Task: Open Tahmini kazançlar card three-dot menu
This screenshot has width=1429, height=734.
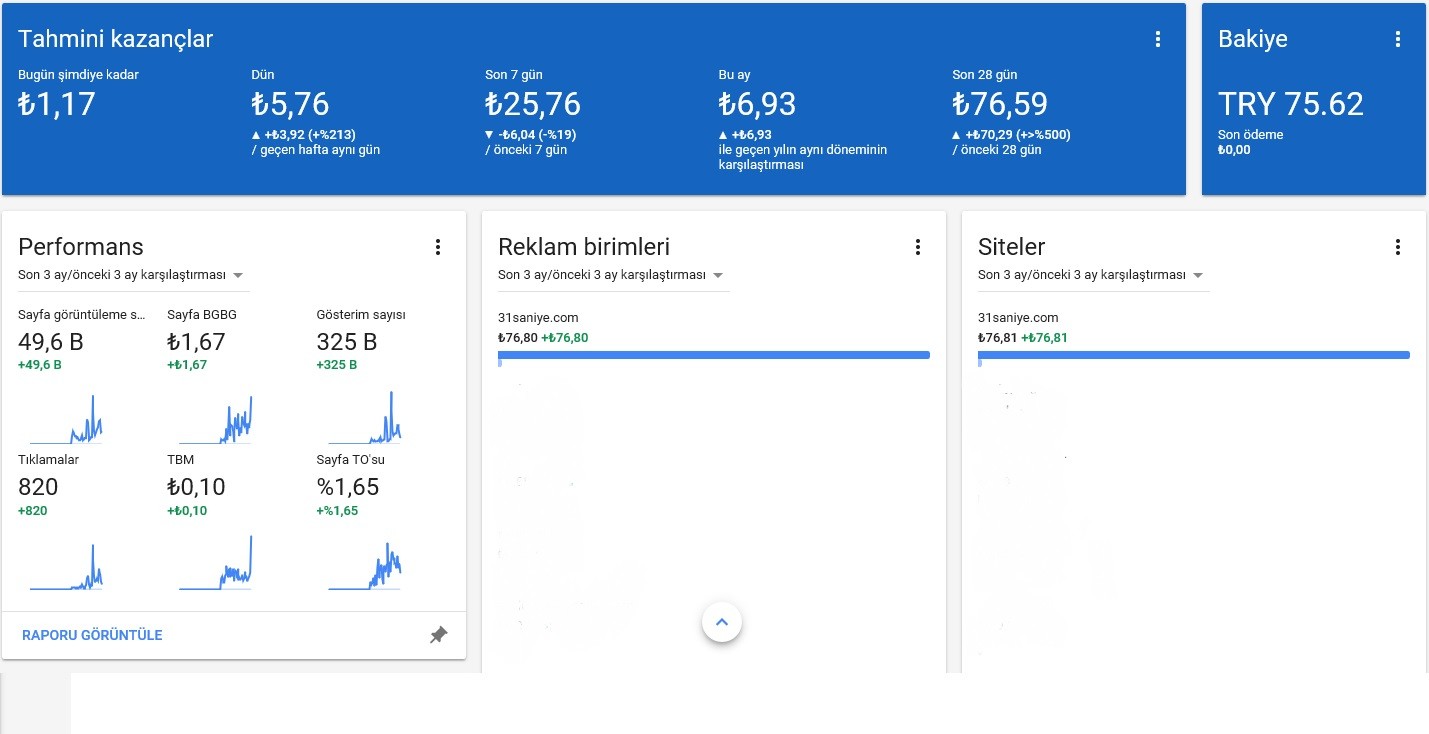Action: [1158, 40]
